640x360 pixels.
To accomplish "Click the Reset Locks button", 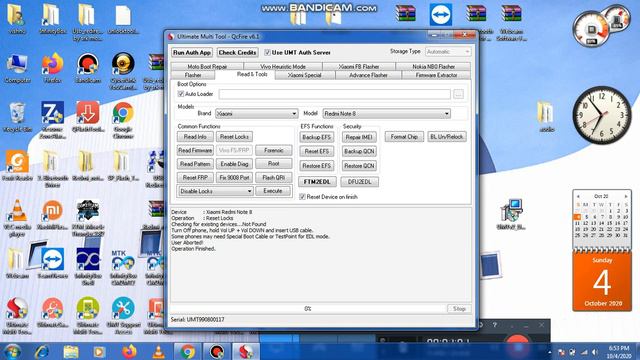I will coord(234,137).
